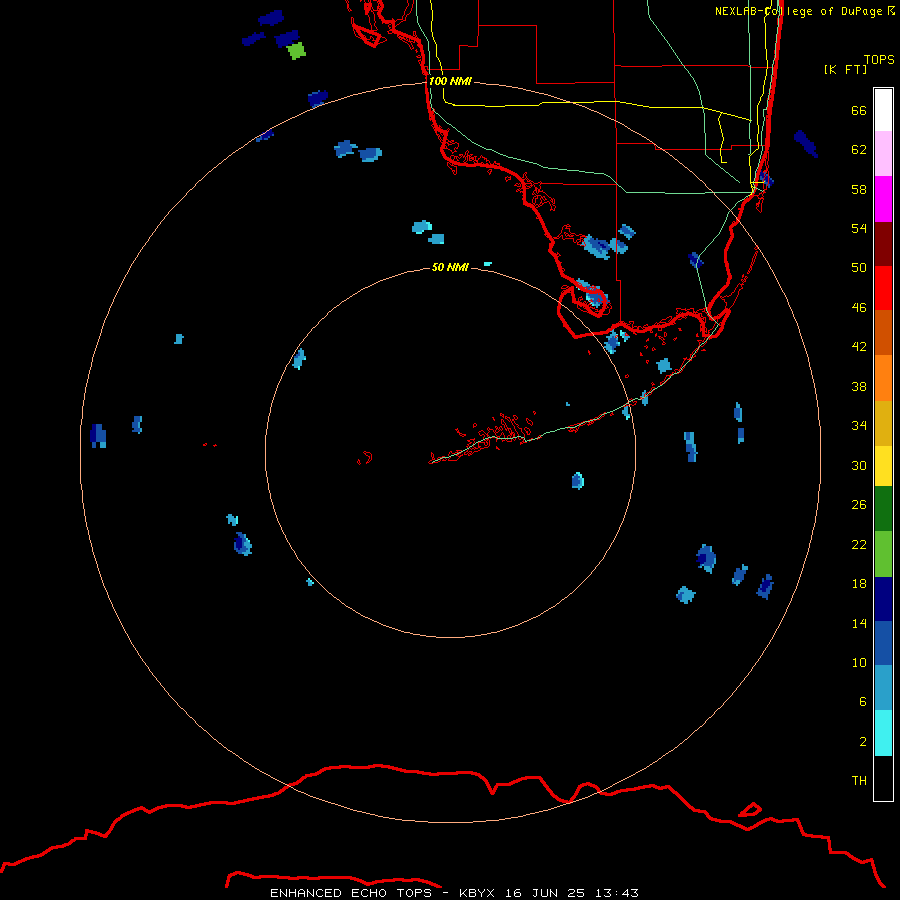900x900 pixels.
Task: Click the TH legend label
Action: [x=859, y=780]
